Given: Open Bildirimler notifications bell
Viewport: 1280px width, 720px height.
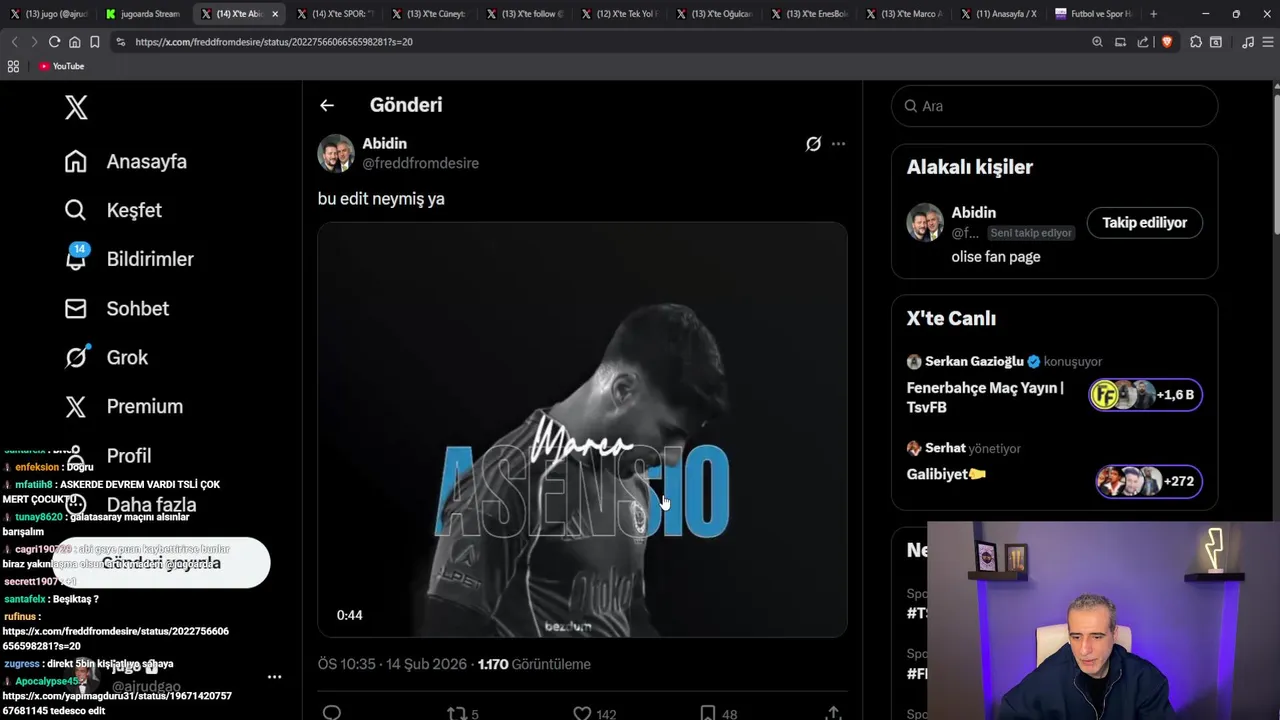Looking at the screenshot, I should point(76,259).
